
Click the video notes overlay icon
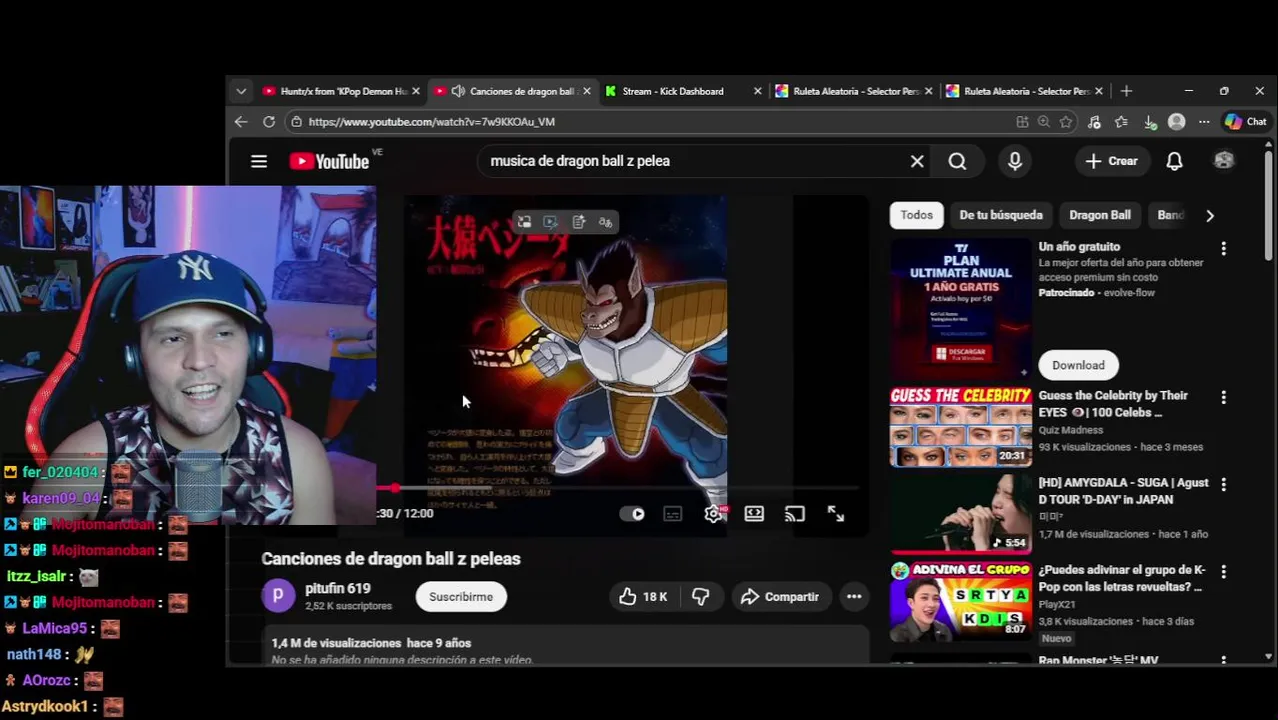(x=578, y=222)
